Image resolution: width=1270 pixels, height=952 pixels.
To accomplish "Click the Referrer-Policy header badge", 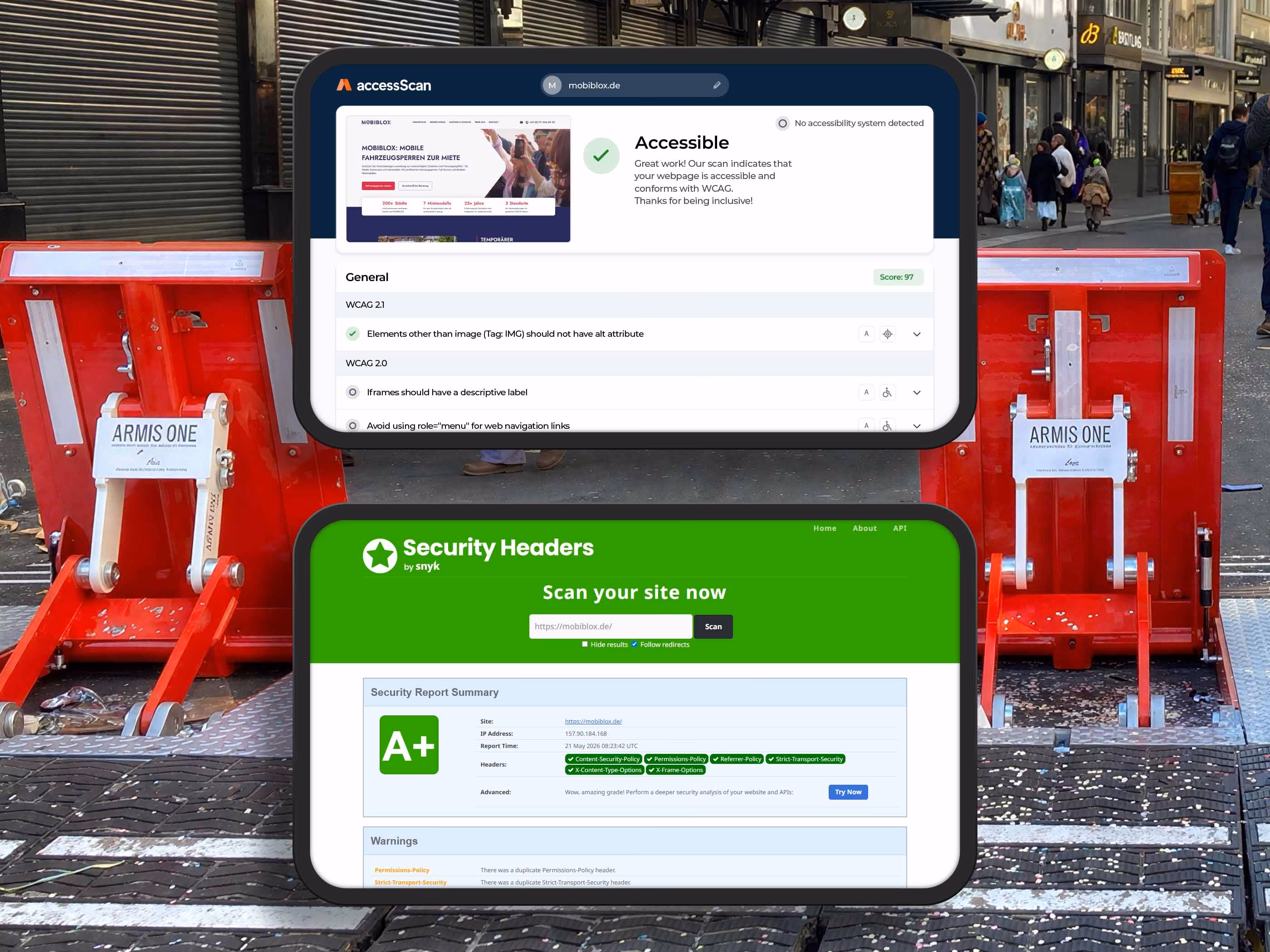I will coord(737,758).
